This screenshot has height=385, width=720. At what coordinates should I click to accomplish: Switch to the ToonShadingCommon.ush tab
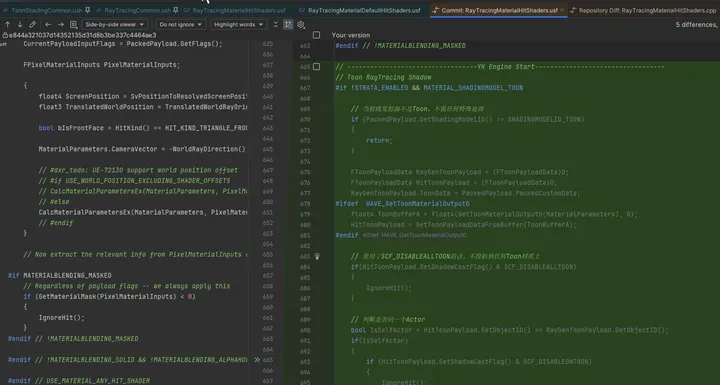point(46,10)
